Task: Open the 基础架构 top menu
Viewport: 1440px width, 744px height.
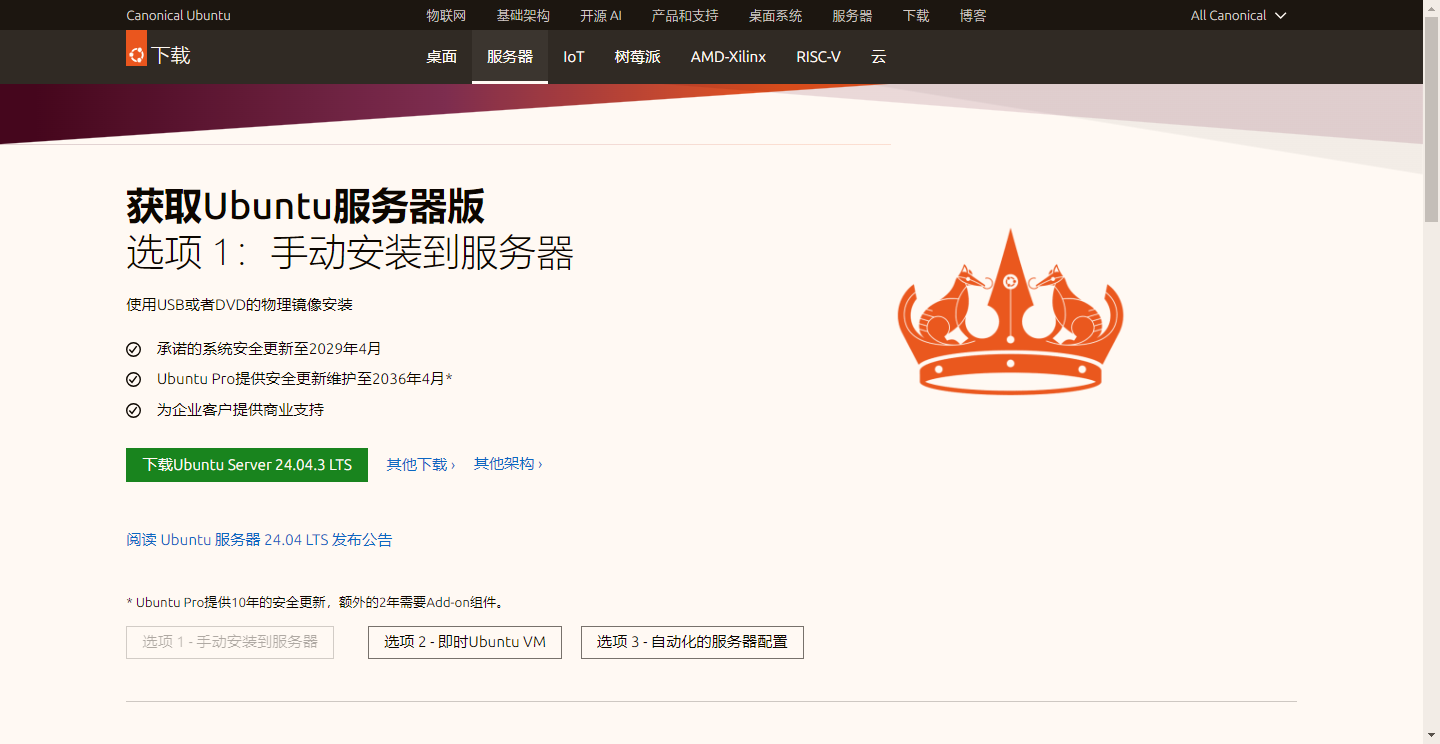Action: tap(523, 15)
